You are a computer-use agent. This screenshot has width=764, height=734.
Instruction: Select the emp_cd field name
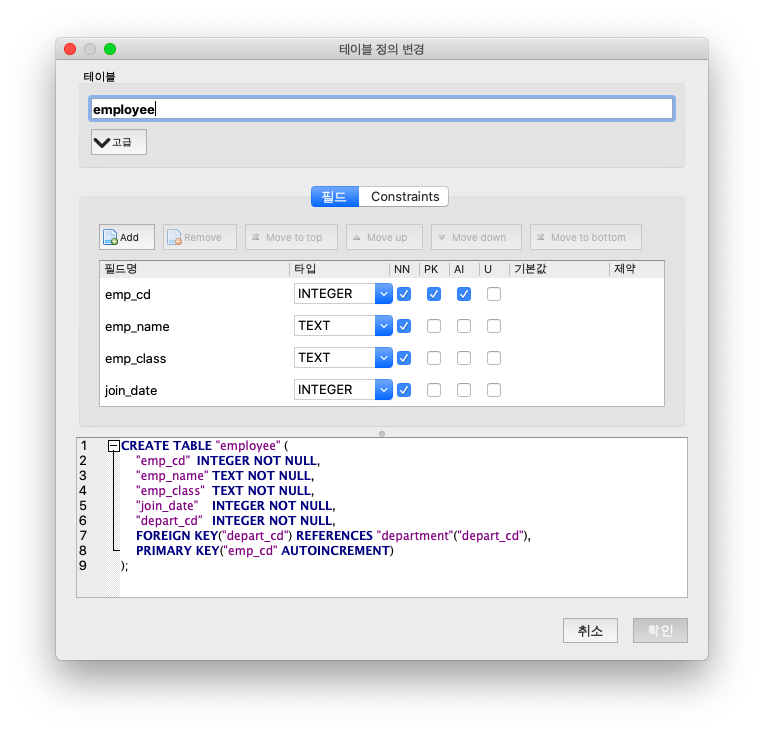tap(128, 294)
